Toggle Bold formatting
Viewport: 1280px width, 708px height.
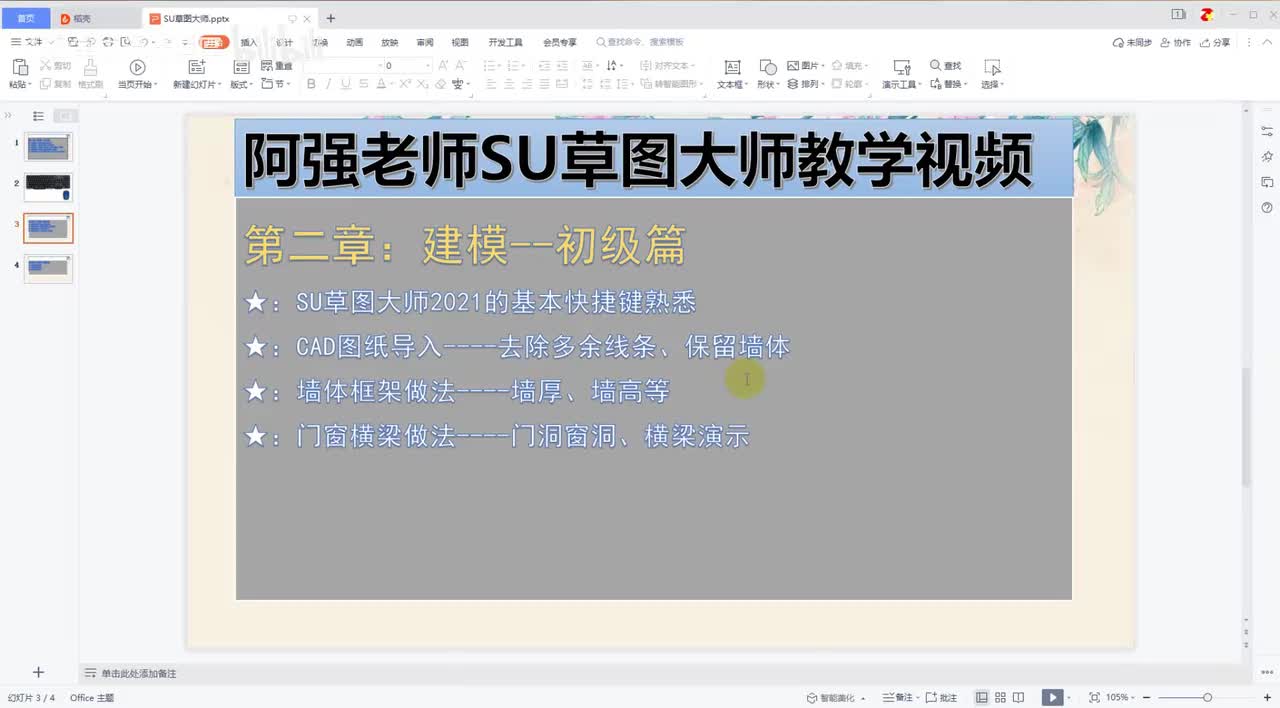pos(311,84)
